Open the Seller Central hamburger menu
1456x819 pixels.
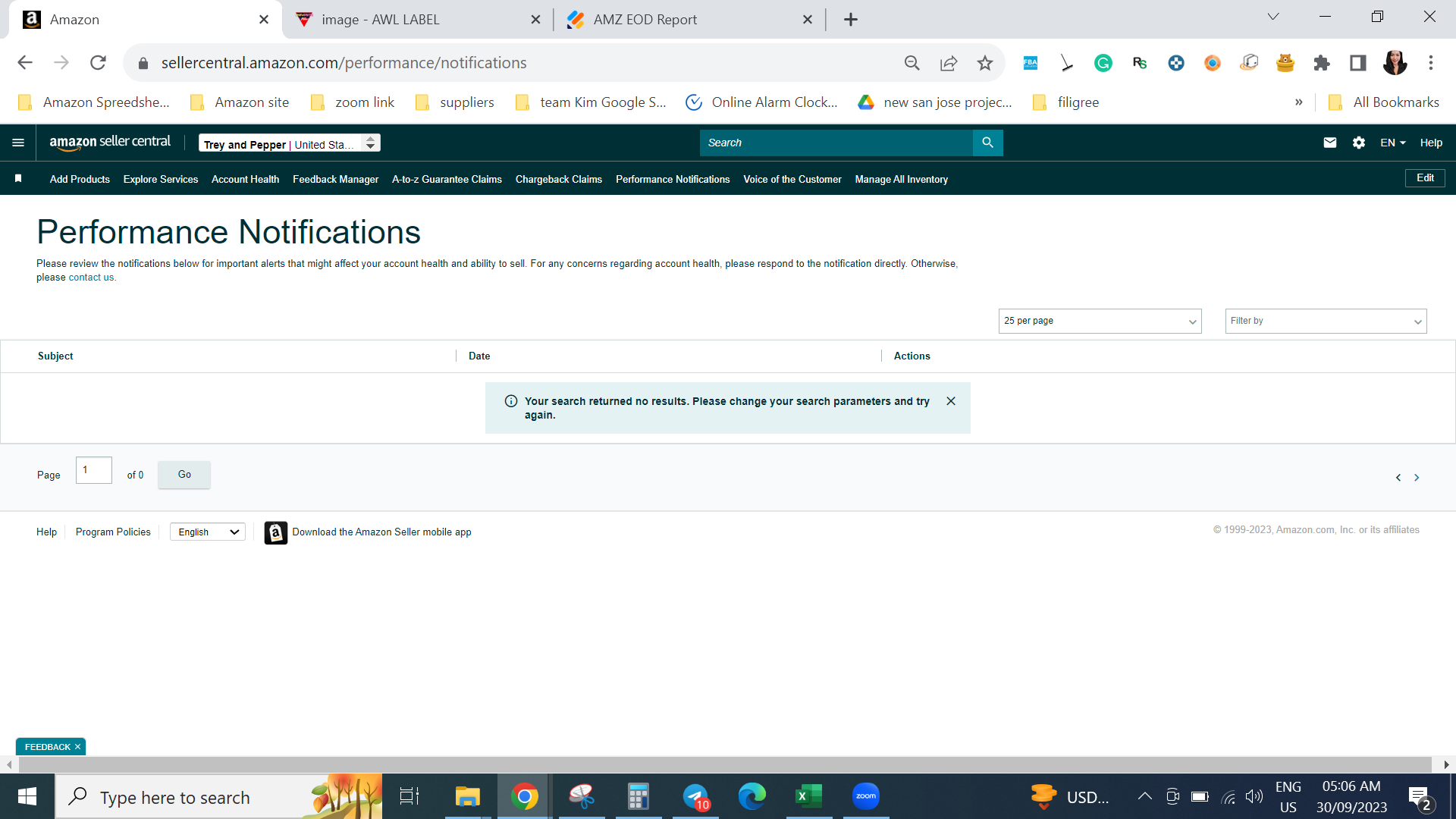[18, 143]
